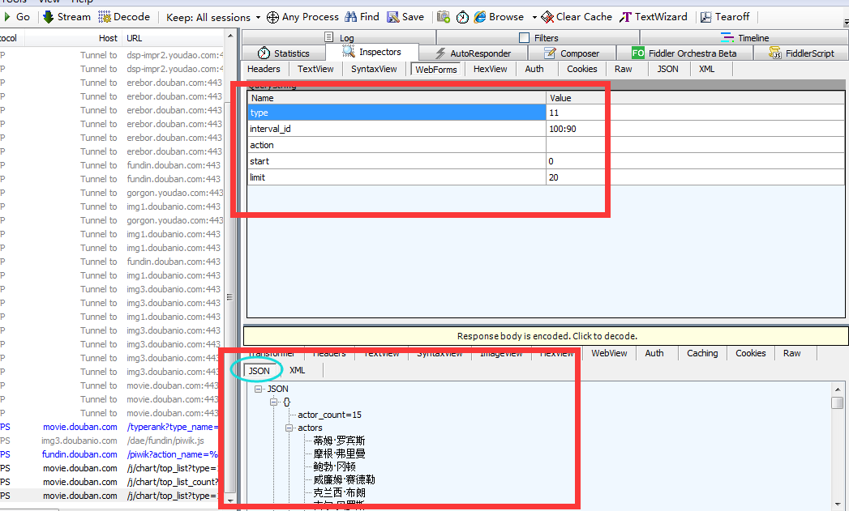Image resolution: width=849 pixels, height=511 pixels.
Task: Switch to the request Cookies tab
Action: [582, 69]
